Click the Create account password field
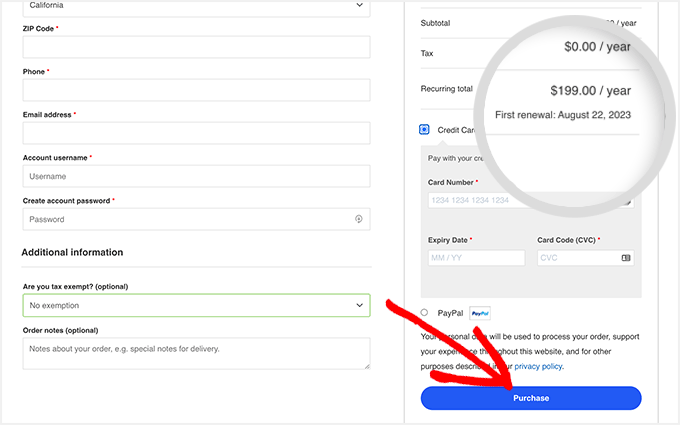Screen dimensions: 680x425 (x=196, y=219)
